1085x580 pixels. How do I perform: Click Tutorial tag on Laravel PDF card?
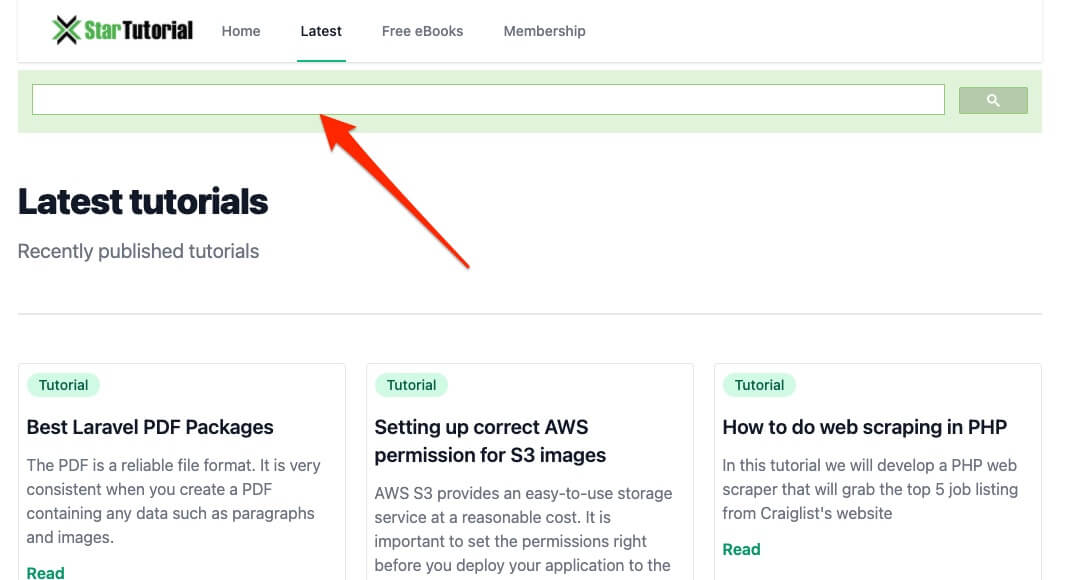tap(63, 386)
